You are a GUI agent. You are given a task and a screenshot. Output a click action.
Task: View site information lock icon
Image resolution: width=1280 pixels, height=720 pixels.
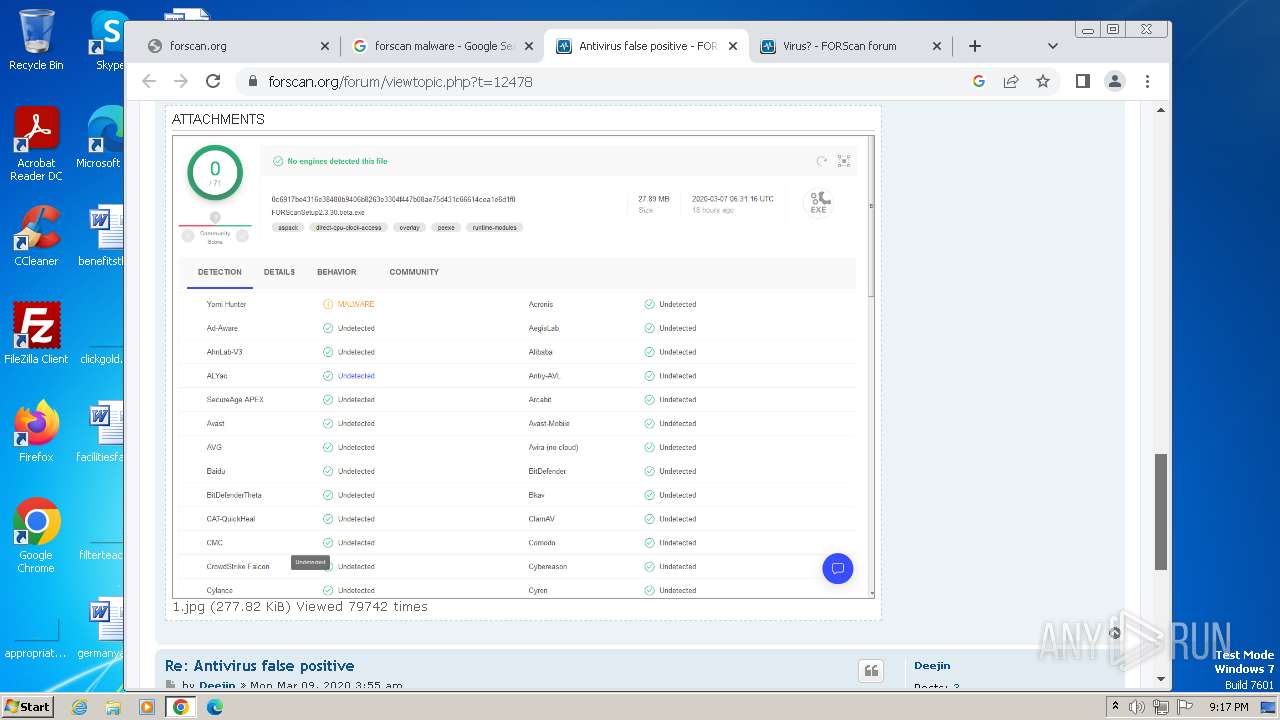click(251, 81)
